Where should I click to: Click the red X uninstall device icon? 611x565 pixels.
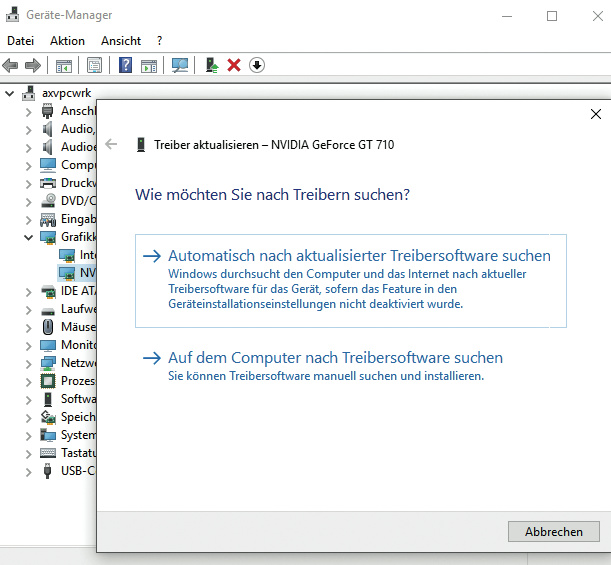pyautogui.click(x=234, y=65)
